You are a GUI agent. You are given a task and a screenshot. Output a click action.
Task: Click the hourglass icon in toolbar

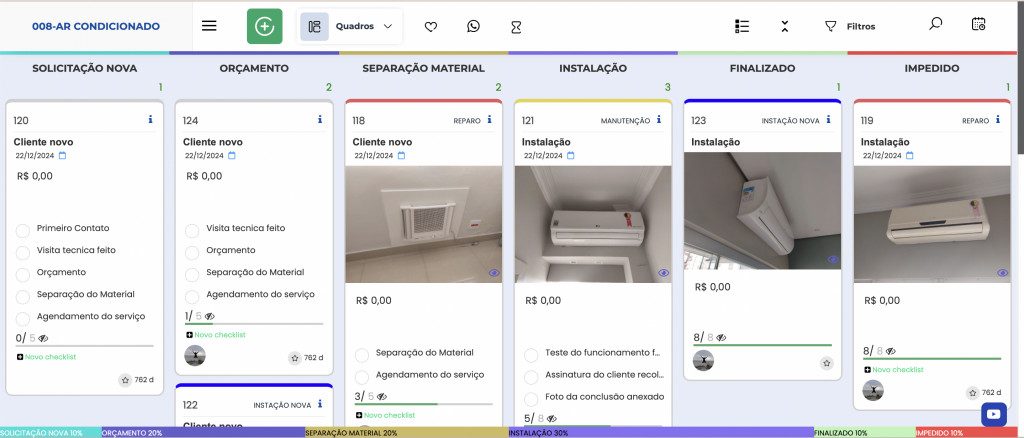point(515,27)
